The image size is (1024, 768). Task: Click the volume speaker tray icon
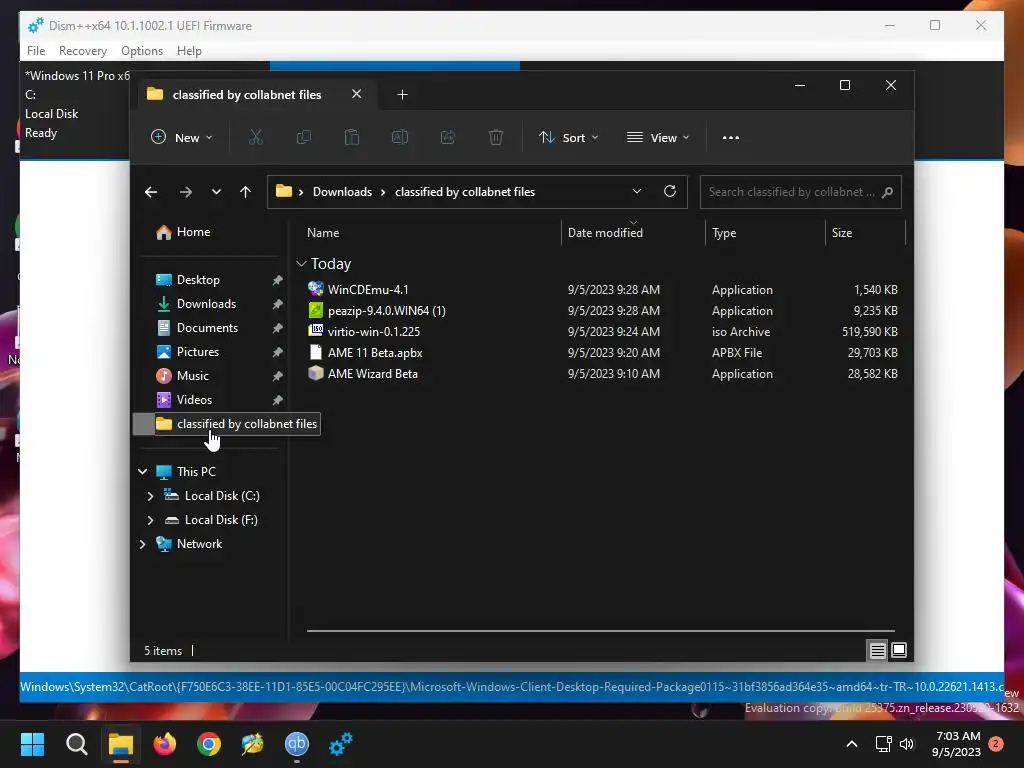(x=907, y=744)
